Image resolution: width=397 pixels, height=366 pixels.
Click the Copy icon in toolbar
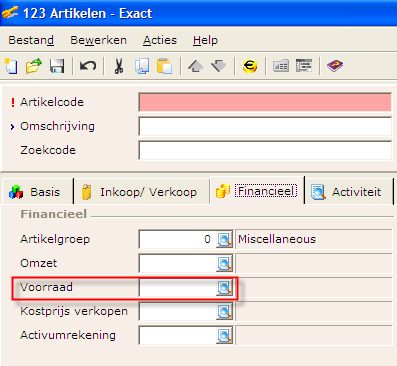pos(142,66)
